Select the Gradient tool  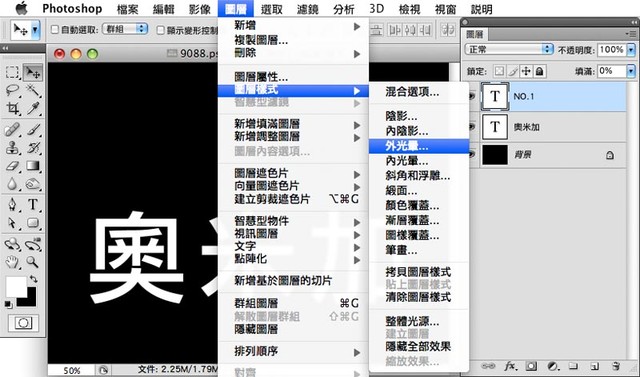(x=33, y=166)
